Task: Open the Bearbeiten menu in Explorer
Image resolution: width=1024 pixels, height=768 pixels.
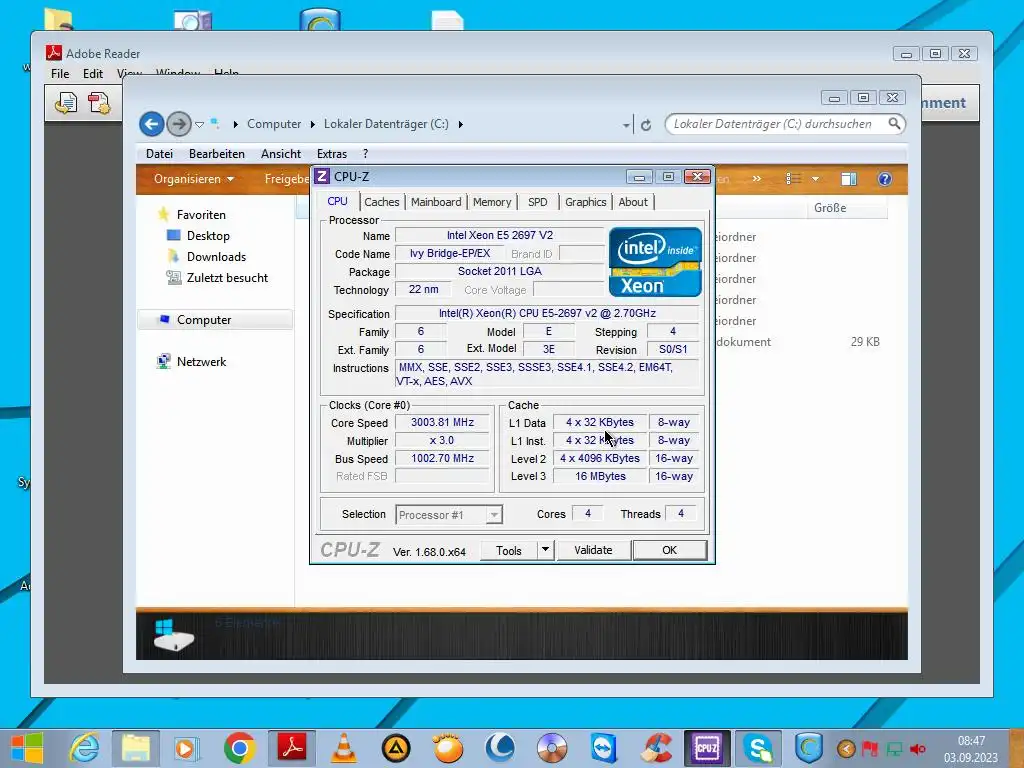Action: pyautogui.click(x=217, y=154)
